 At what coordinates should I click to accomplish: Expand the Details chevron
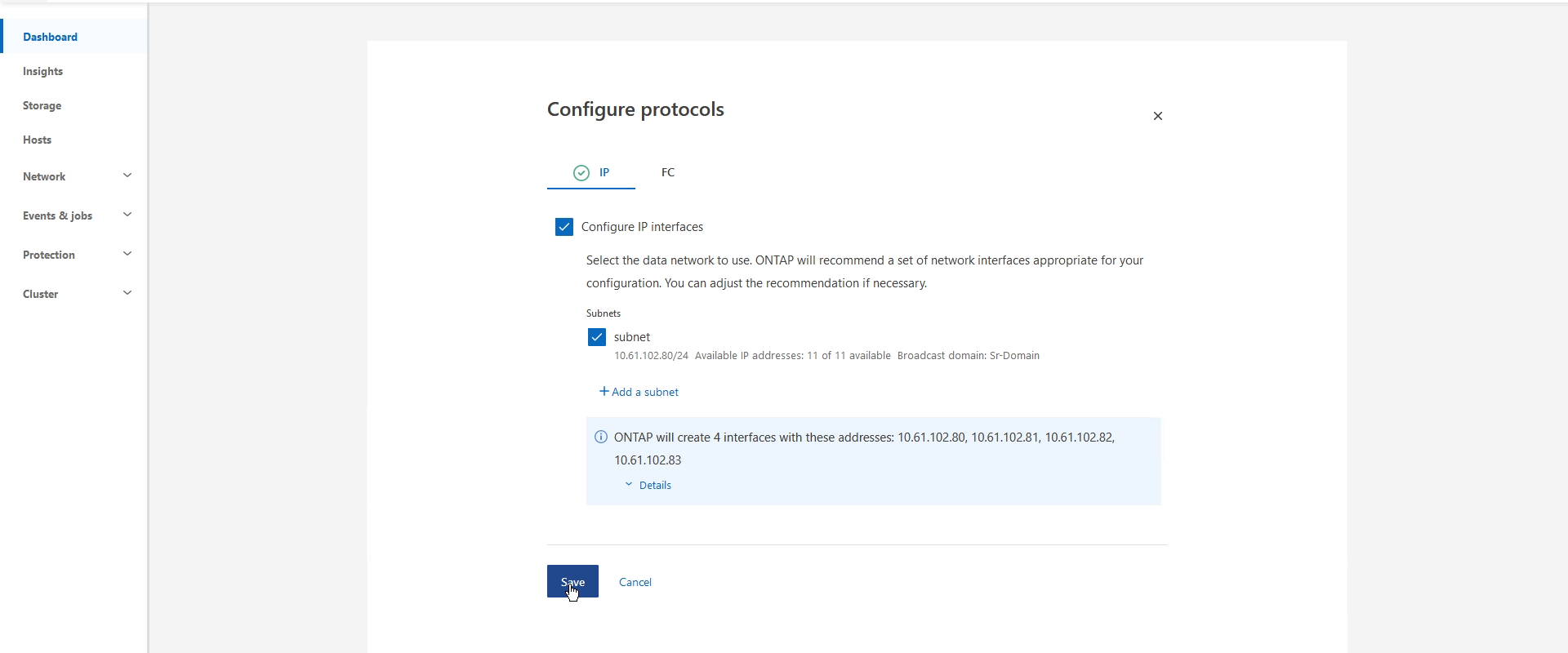pyautogui.click(x=629, y=485)
